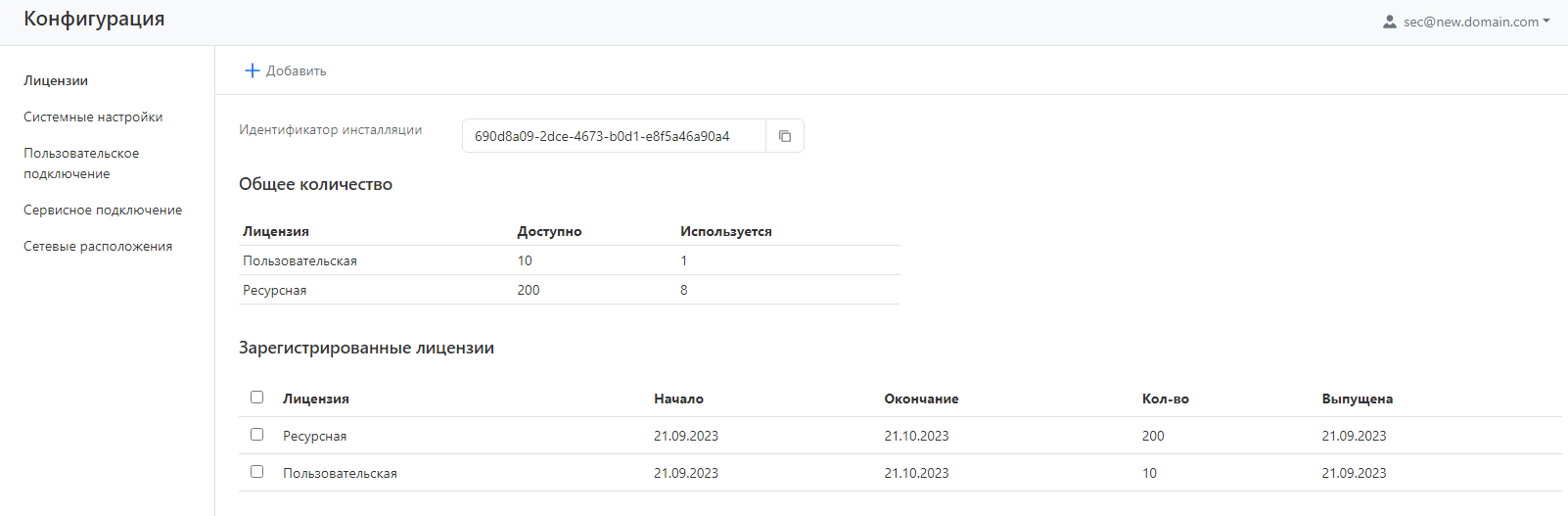The image size is (1568, 516).
Task: Navigate to Сетевые расположения page
Action: pos(98,246)
